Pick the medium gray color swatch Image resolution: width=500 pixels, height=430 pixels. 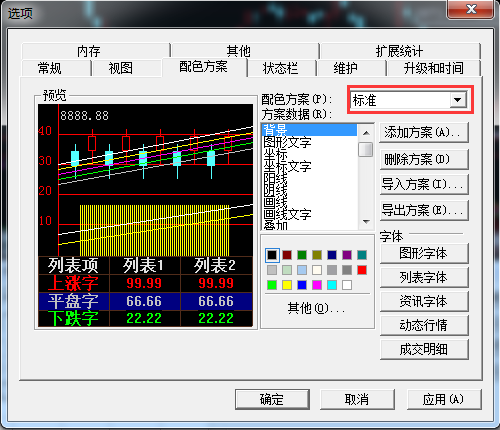point(332,270)
